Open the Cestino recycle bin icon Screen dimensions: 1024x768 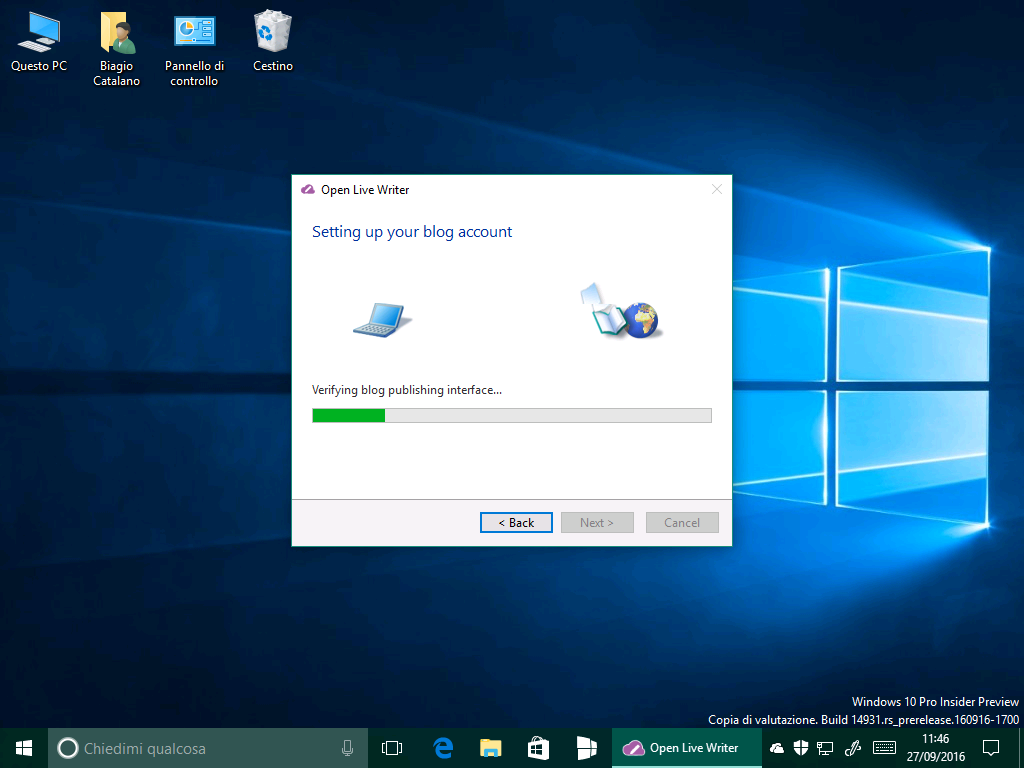pyautogui.click(x=273, y=42)
